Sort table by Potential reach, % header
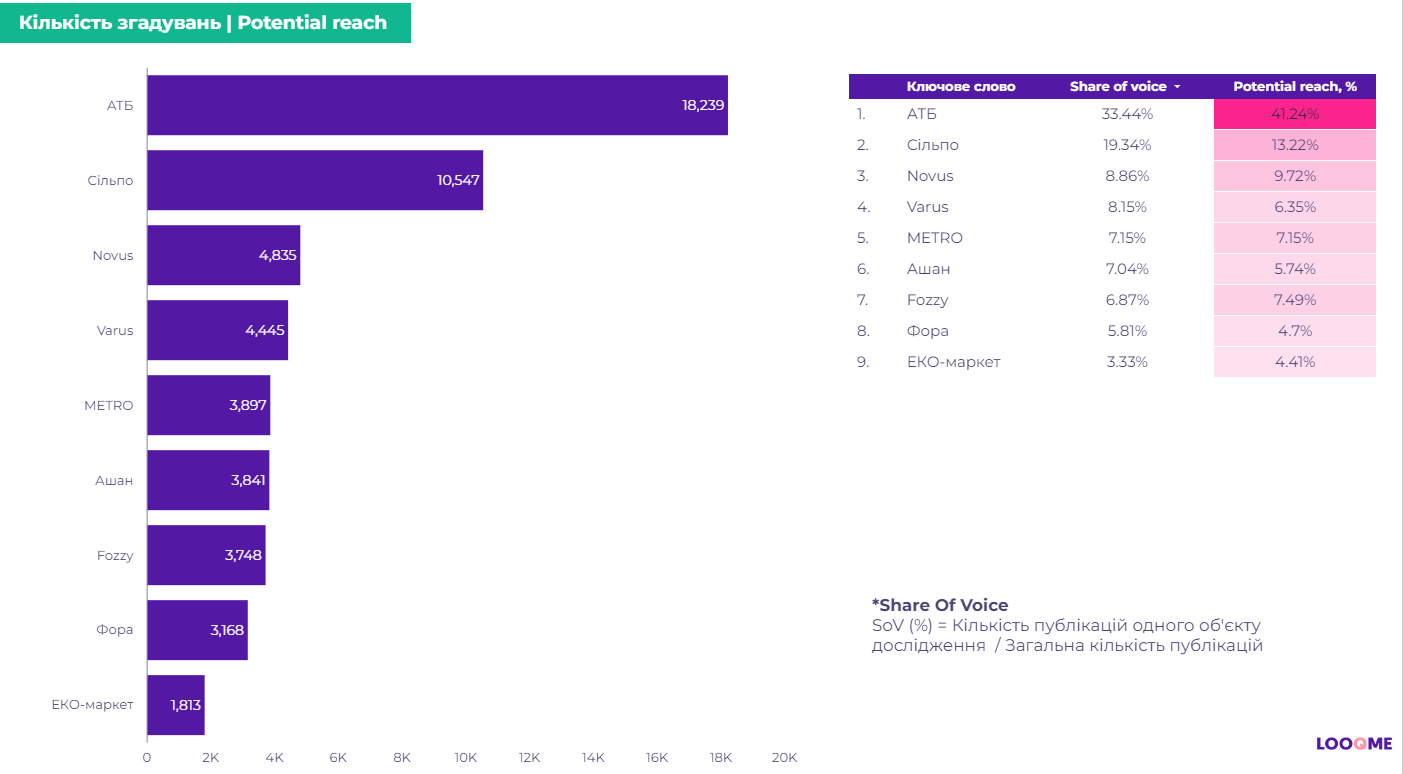1403x774 pixels. (x=1294, y=87)
